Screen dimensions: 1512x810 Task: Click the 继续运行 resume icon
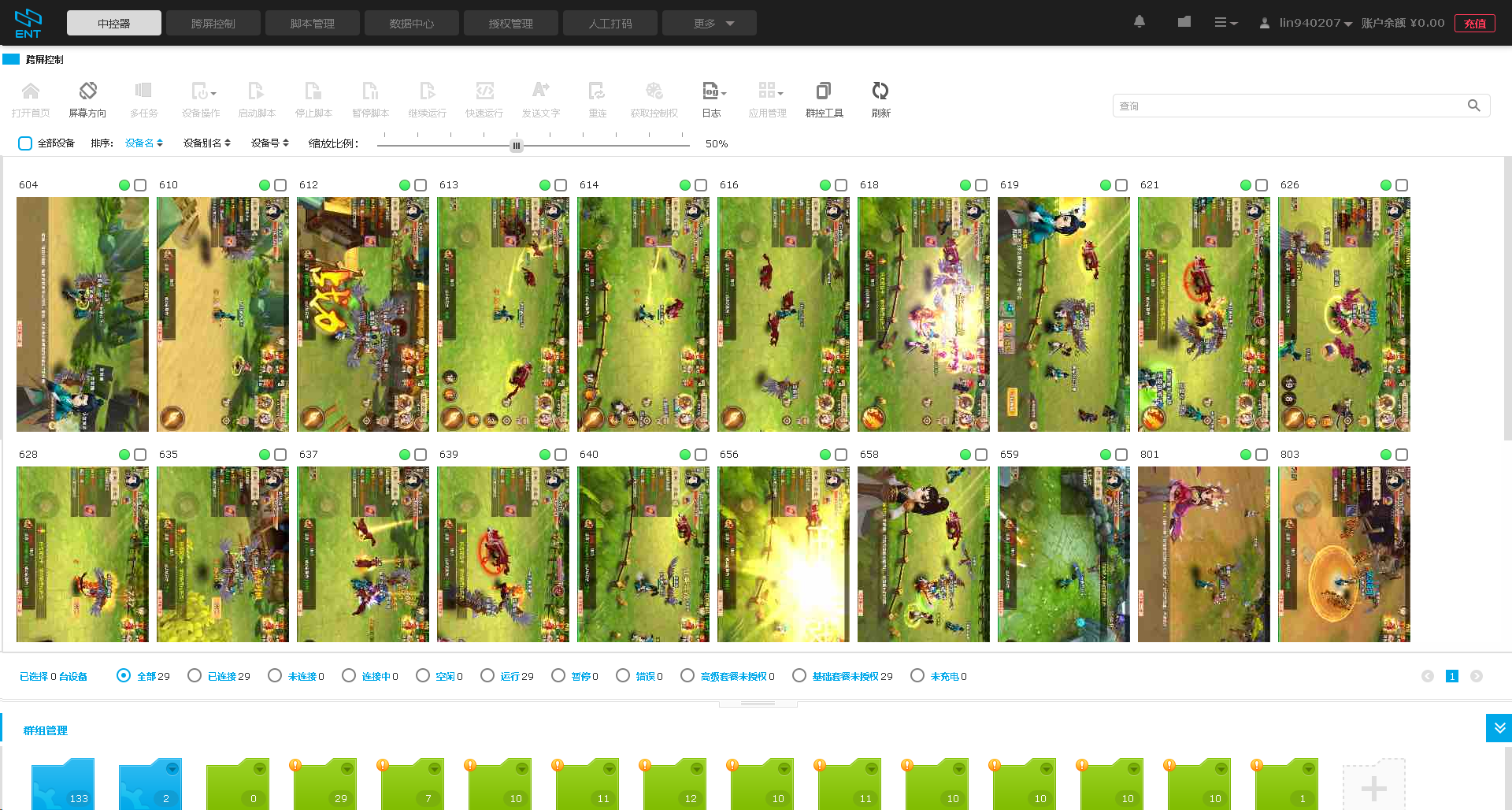(x=427, y=91)
